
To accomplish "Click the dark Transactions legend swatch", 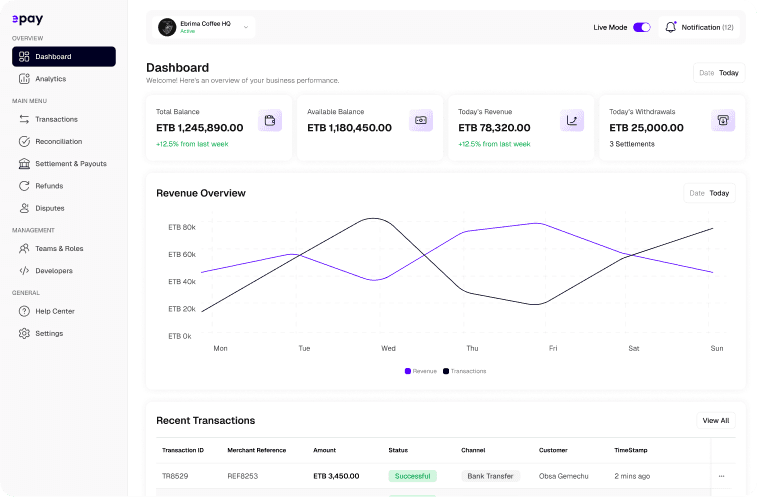I will click(446, 371).
